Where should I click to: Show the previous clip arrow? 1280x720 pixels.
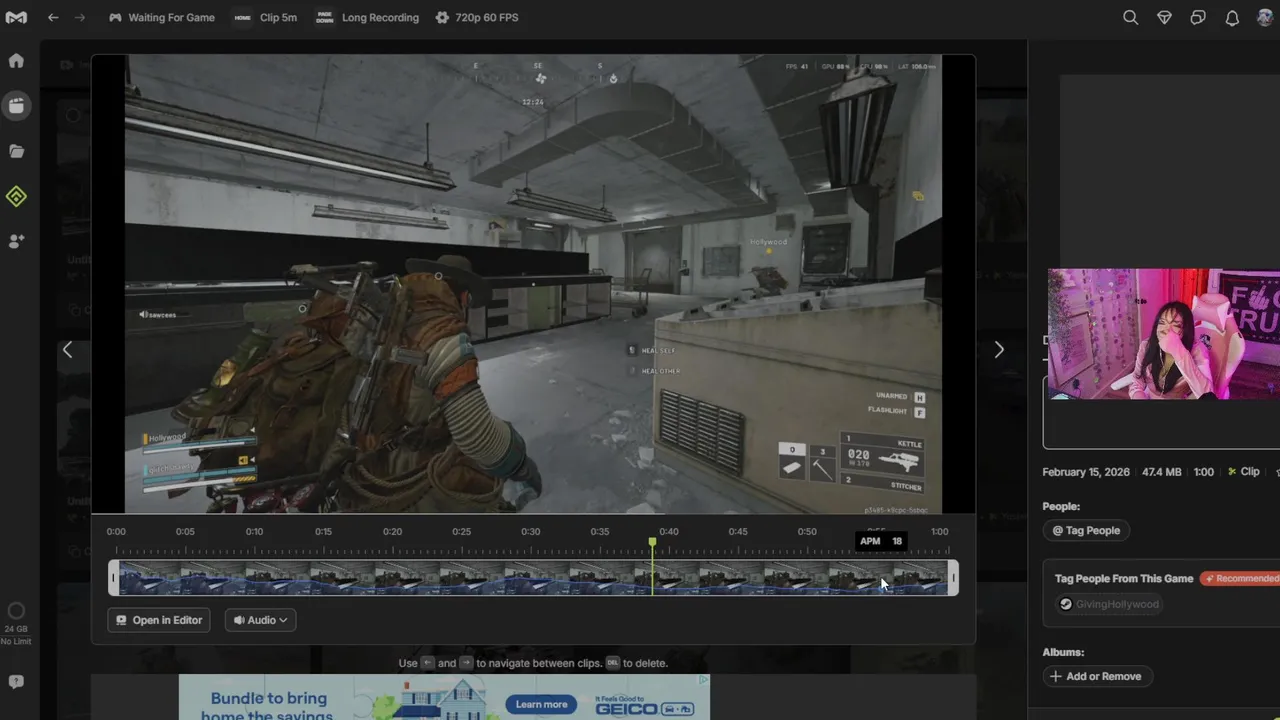tap(67, 350)
